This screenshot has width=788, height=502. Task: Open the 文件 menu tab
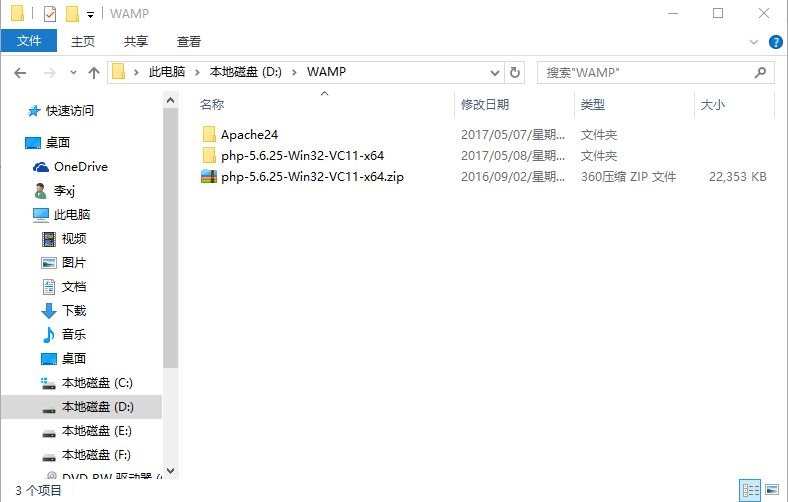click(29, 41)
